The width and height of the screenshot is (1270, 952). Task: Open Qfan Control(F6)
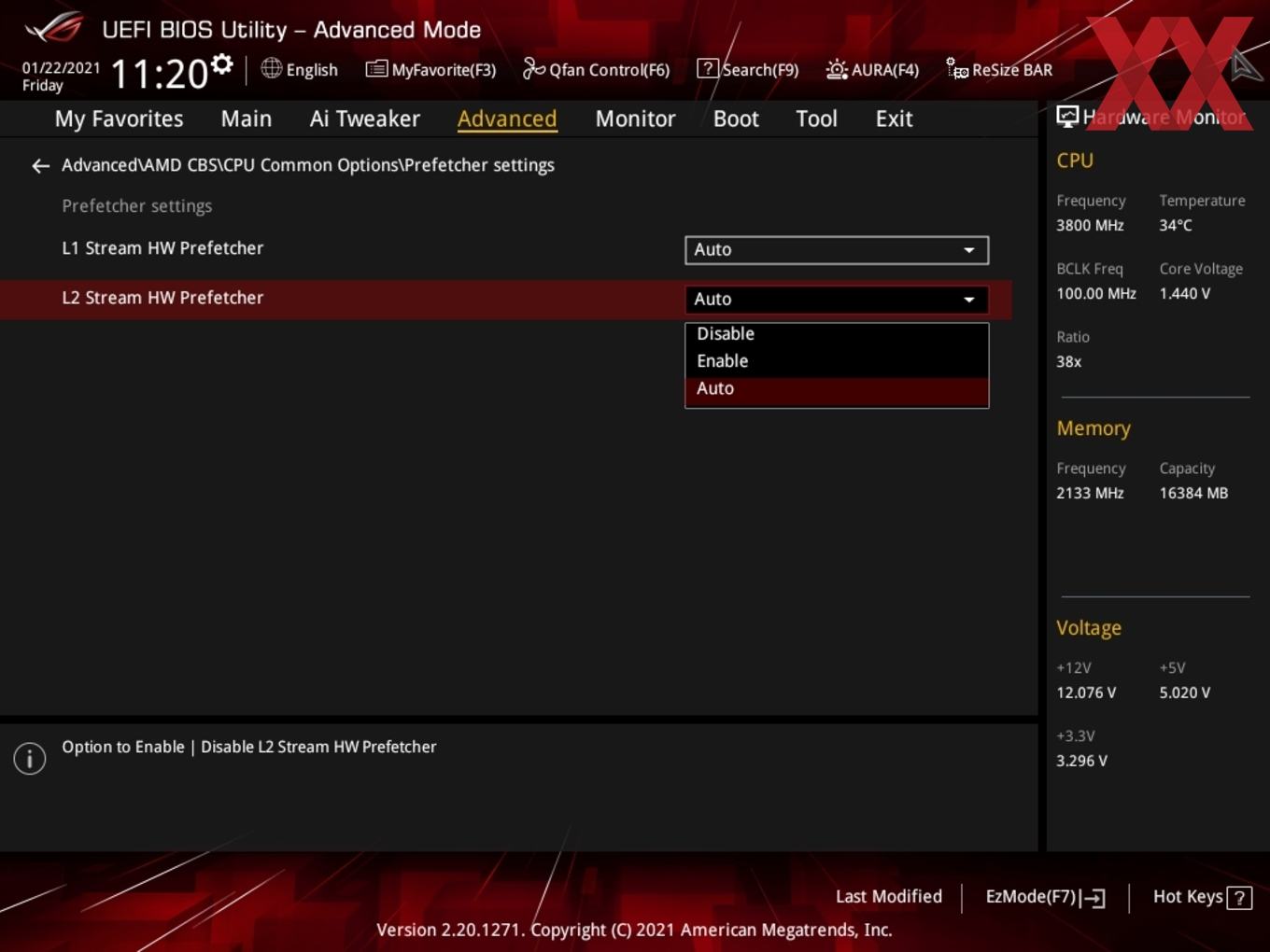[596, 69]
